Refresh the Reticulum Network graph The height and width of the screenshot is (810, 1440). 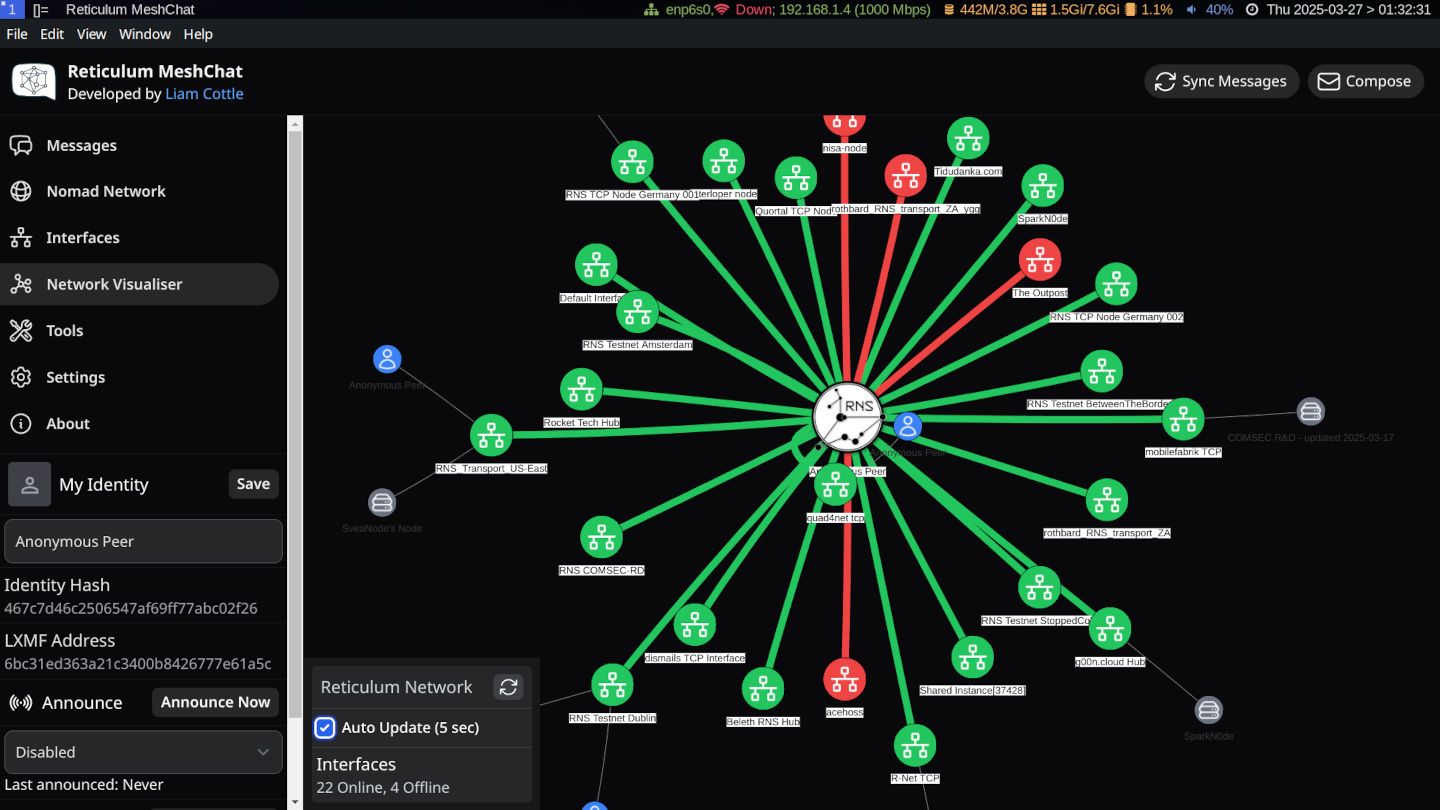508,687
